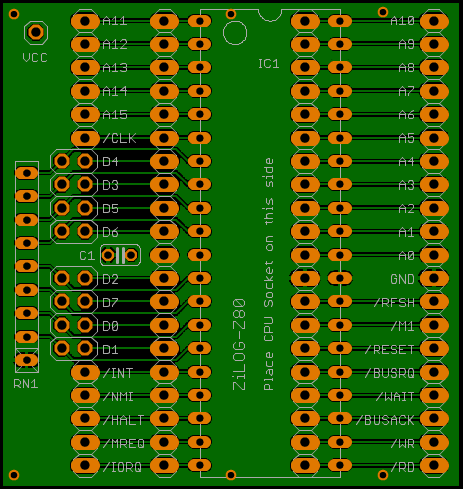Select the /RESET signal label
The height and width of the screenshot is (489, 463).
tap(389, 350)
